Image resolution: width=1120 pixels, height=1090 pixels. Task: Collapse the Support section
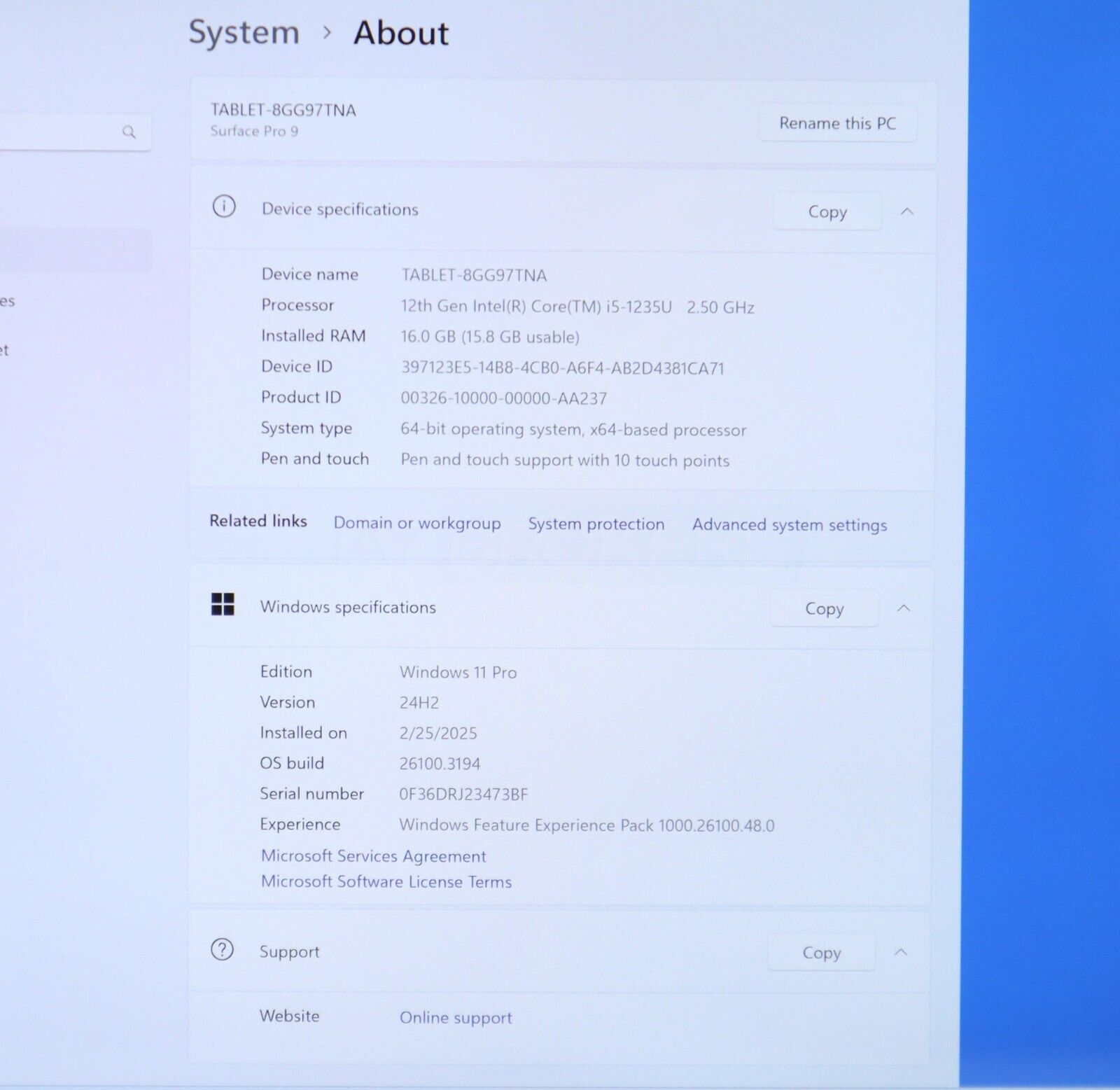[x=901, y=952]
